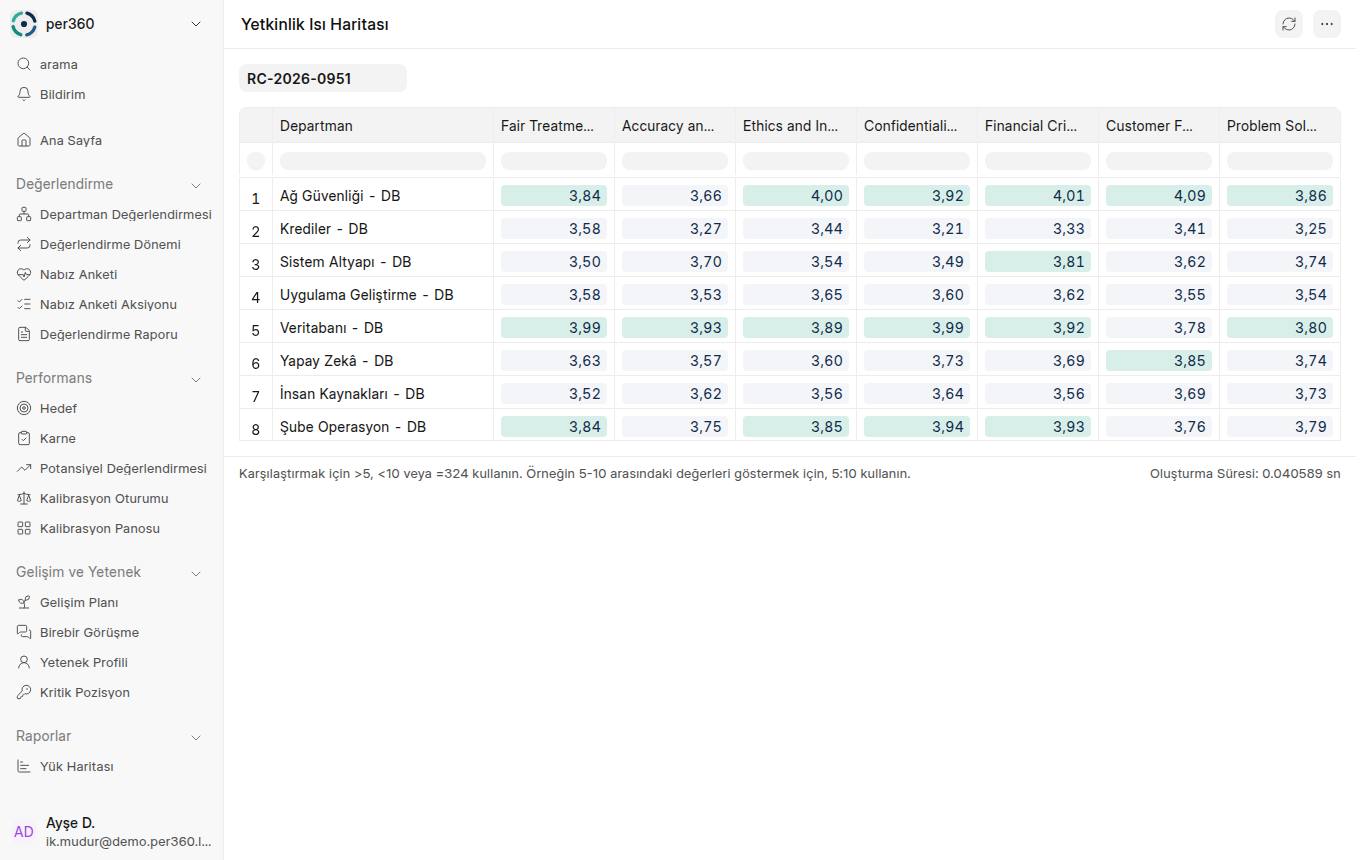The width and height of the screenshot is (1366, 860).
Task: Open Hedef target icon
Action: click(24, 408)
